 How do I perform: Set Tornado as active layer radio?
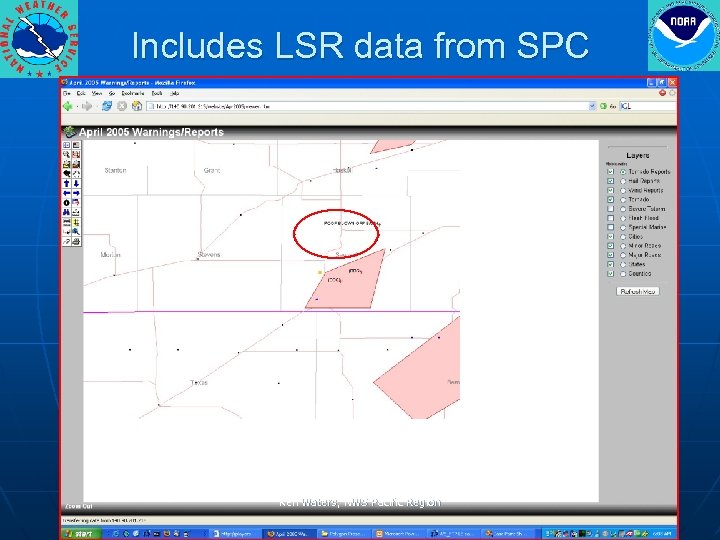[623, 200]
